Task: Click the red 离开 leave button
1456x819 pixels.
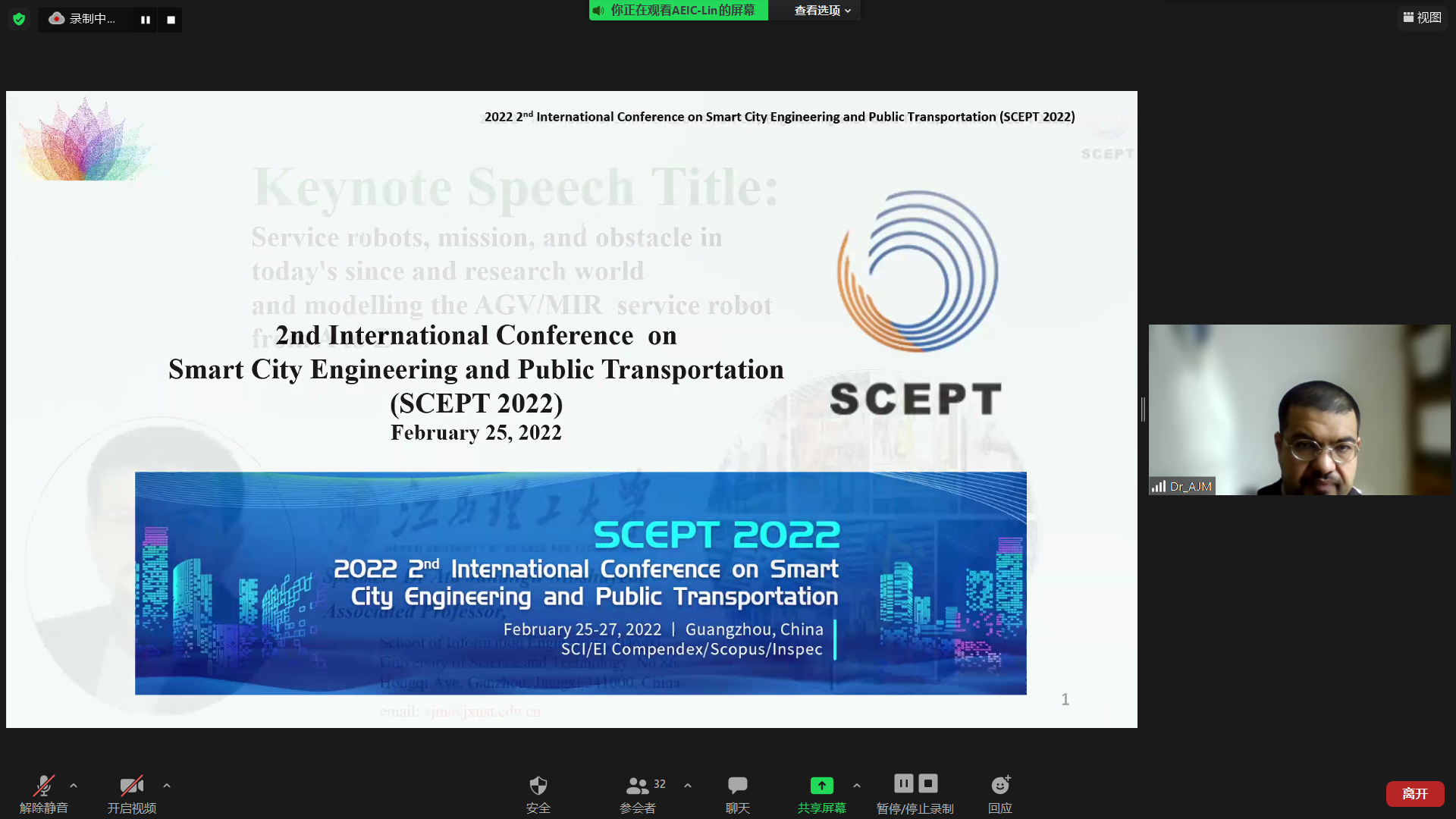Action: pyautogui.click(x=1415, y=794)
